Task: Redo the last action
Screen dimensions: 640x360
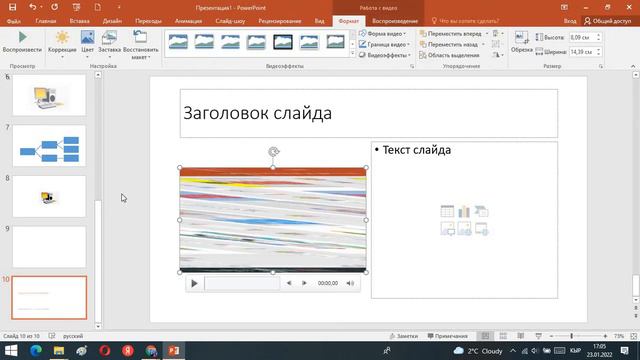Action: [x=54, y=7]
